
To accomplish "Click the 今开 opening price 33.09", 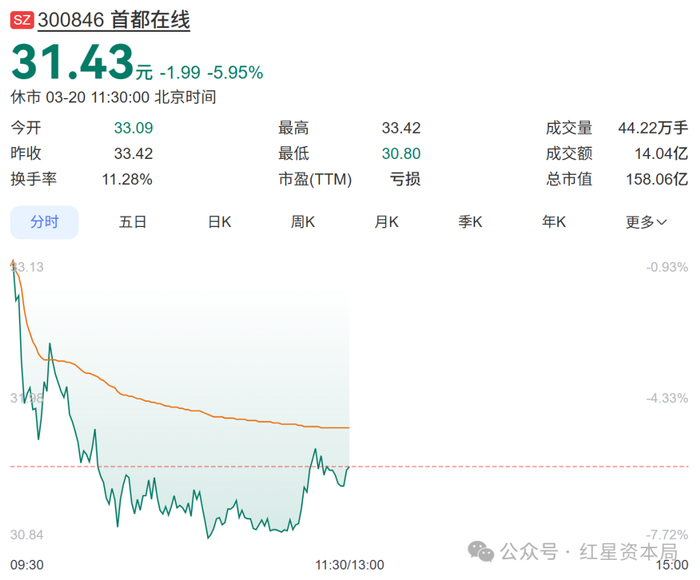I will (133, 128).
